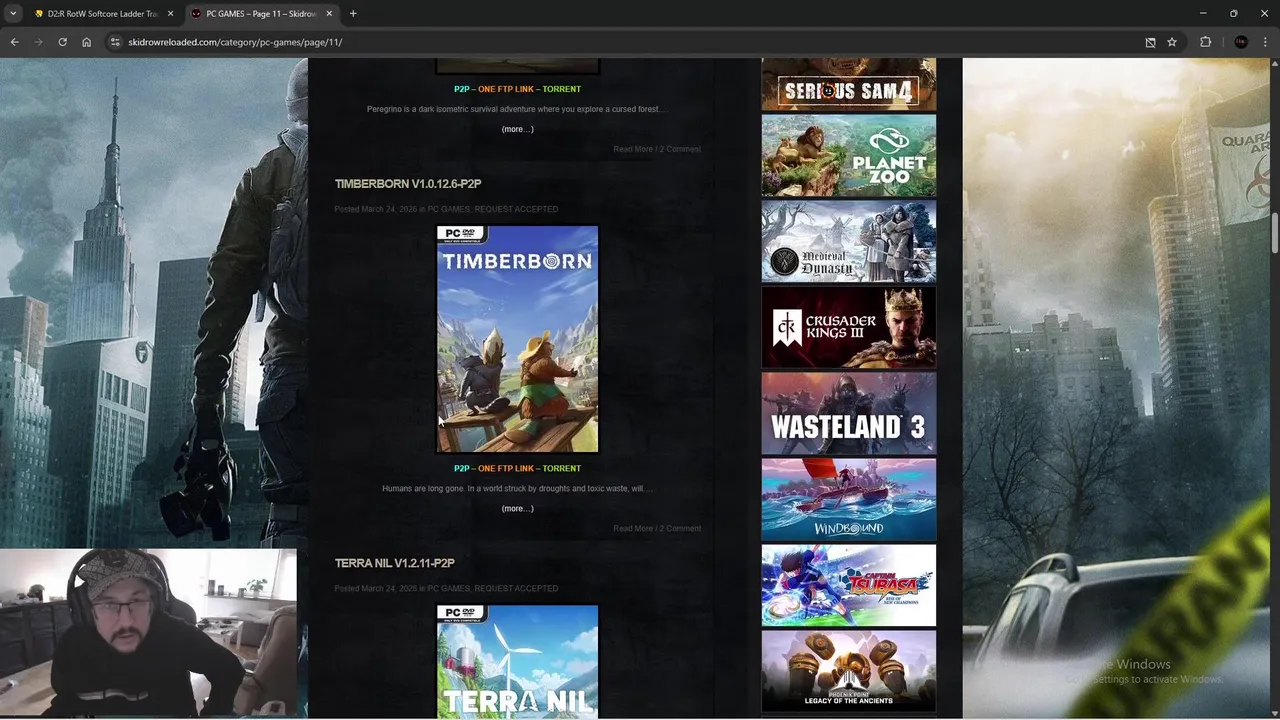Open 2 Comment link for the Timberborn post
This screenshot has width=1280, height=720.
click(x=680, y=529)
